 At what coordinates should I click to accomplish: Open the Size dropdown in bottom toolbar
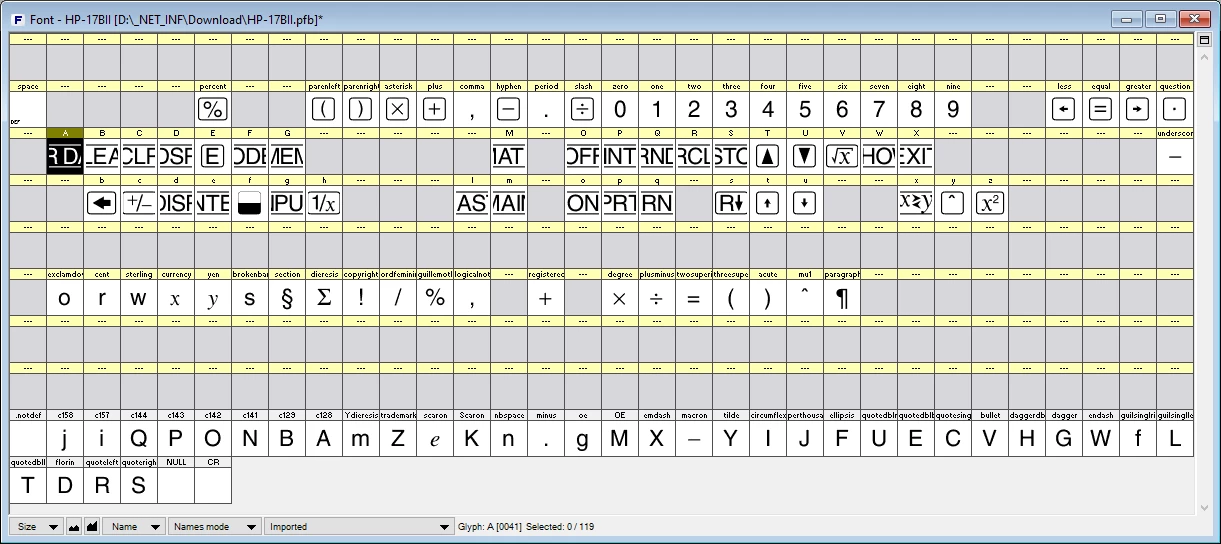coord(36,526)
